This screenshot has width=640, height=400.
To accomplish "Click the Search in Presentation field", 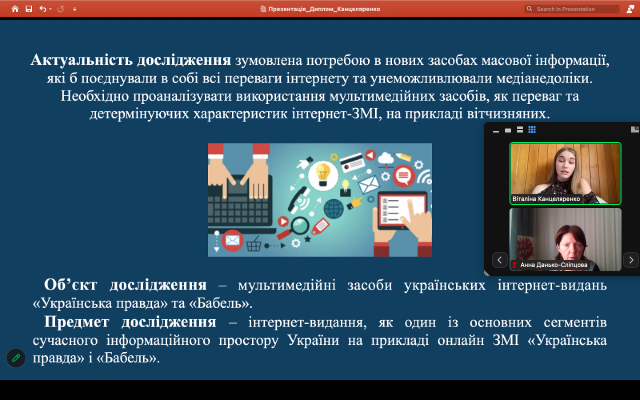I will pos(572,9).
